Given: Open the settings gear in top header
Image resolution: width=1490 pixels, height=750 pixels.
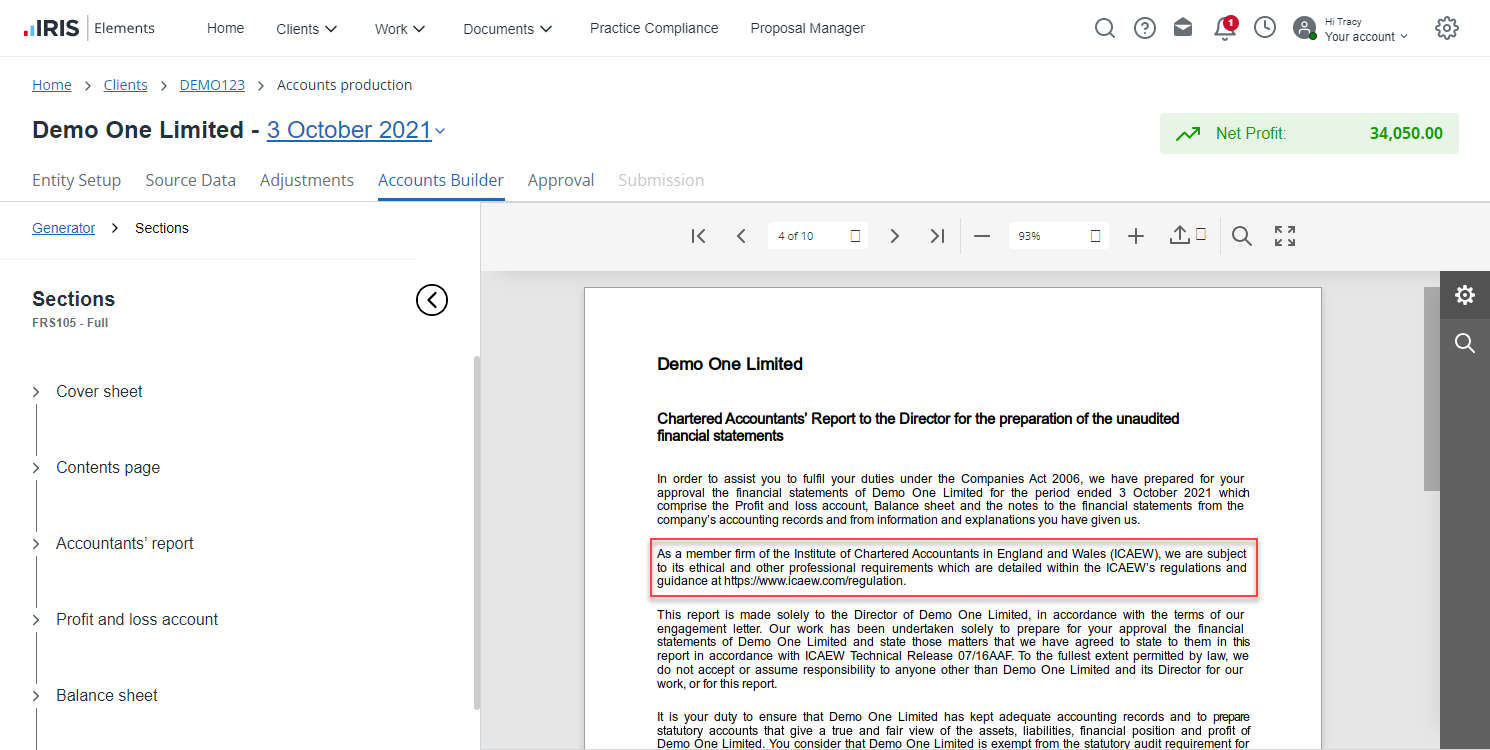Looking at the screenshot, I should (x=1446, y=28).
